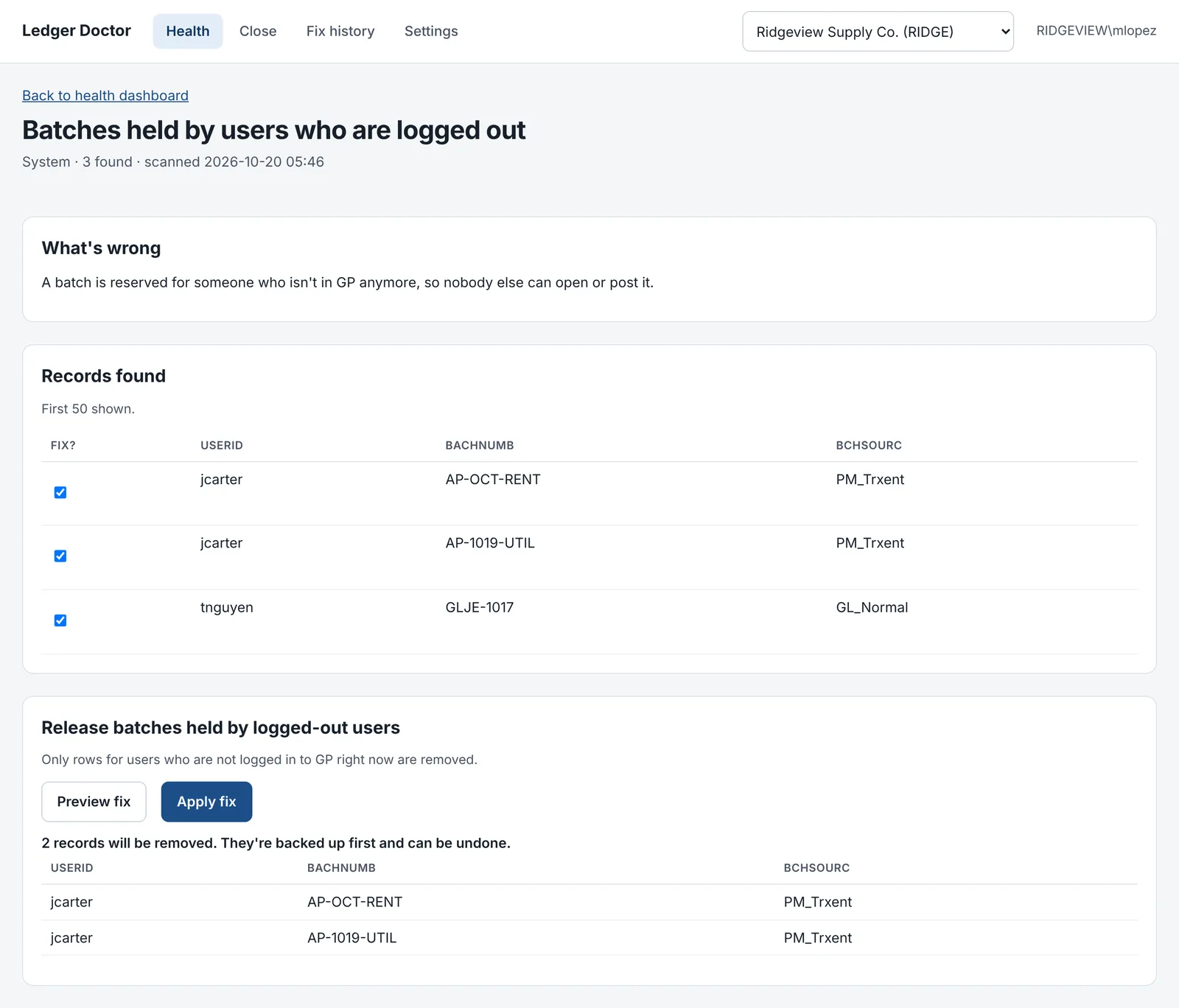The width and height of the screenshot is (1179, 1008).
Task: Open the Ridgeview Supply Co. company dropdown
Action: 878,32
